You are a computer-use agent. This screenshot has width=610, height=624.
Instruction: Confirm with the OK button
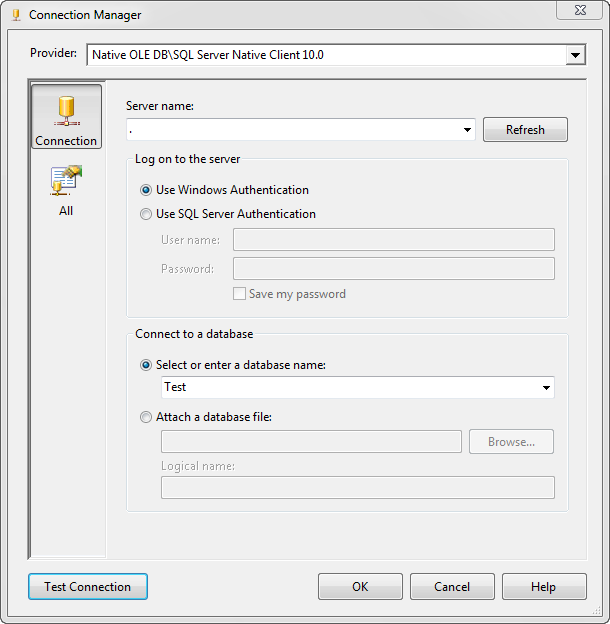(360, 587)
